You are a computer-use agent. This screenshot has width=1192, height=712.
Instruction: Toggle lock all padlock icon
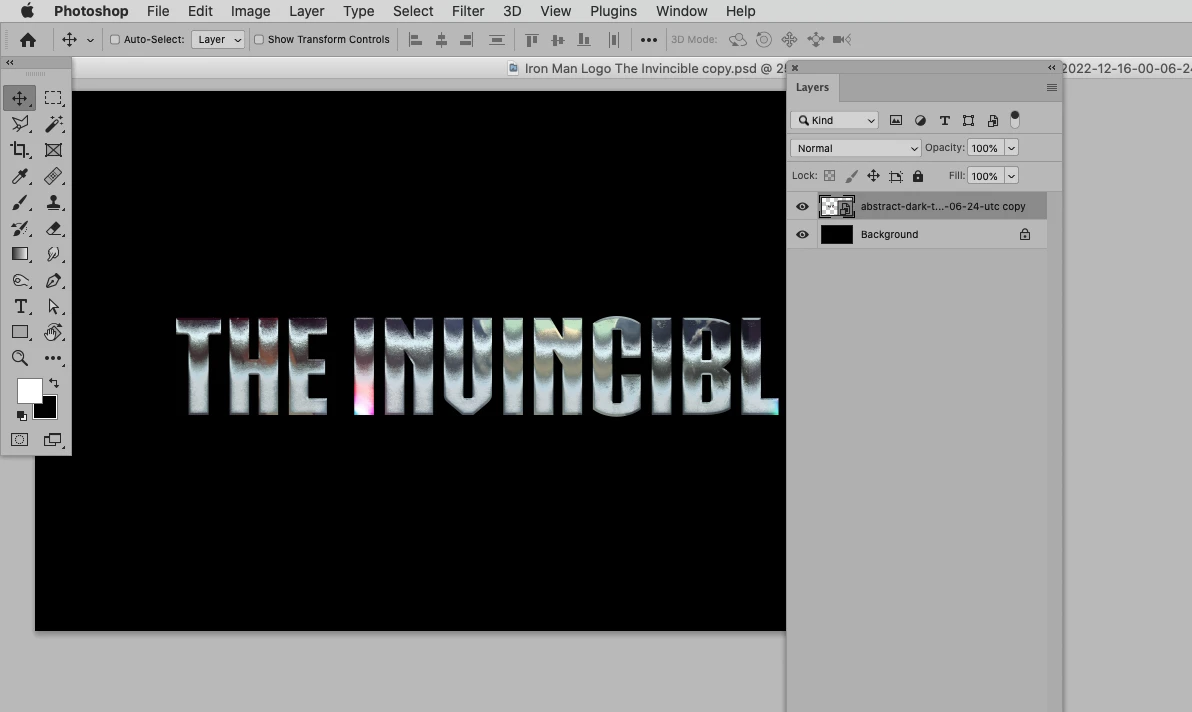point(918,176)
